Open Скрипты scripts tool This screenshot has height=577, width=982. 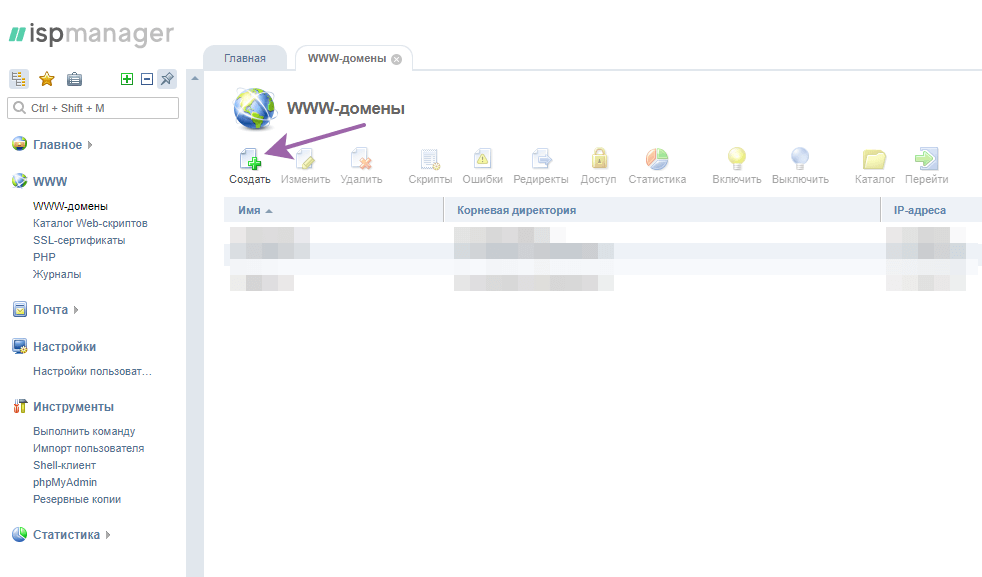coord(430,160)
